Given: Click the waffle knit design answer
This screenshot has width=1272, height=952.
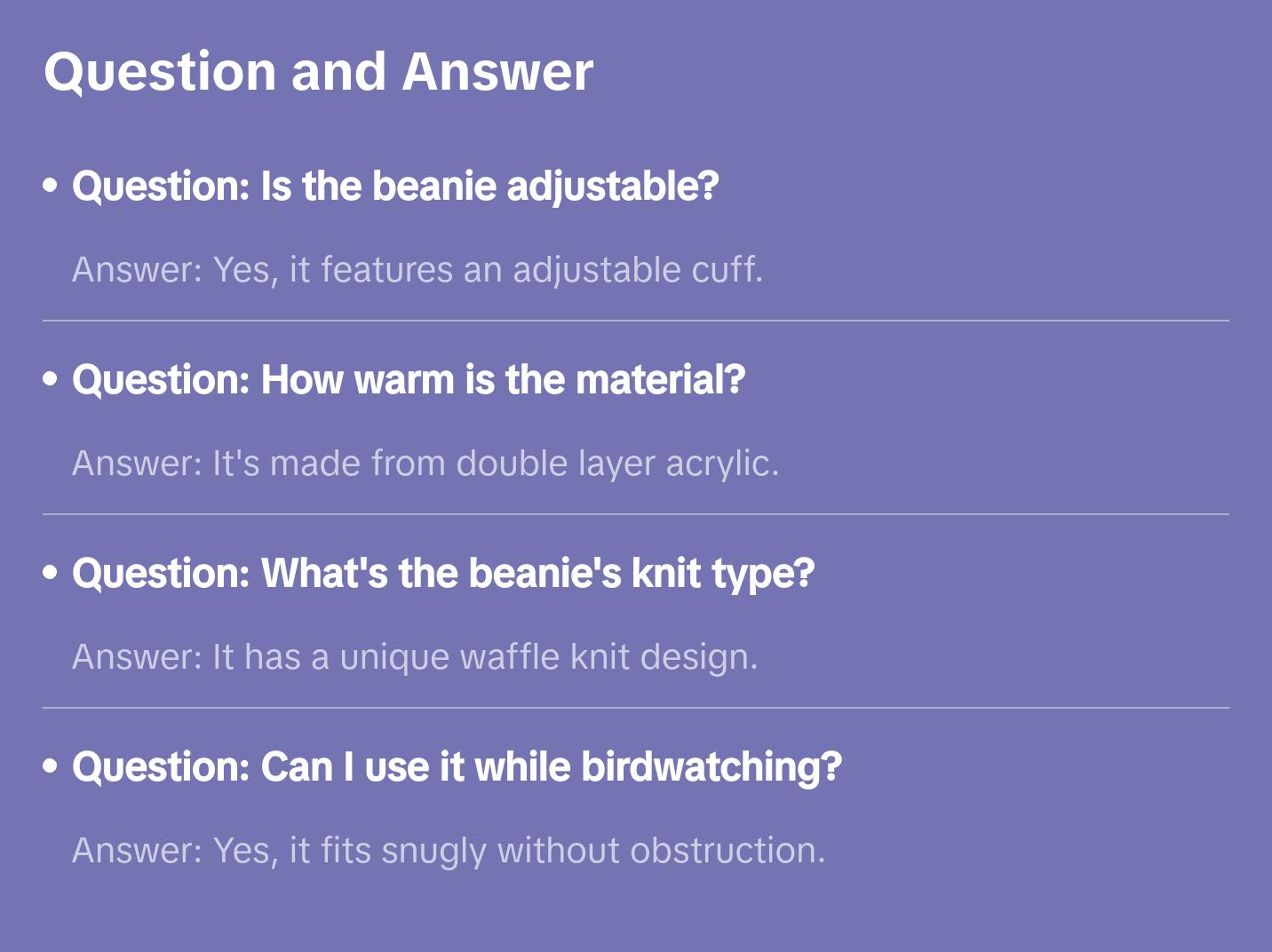Looking at the screenshot, I should pyautogui.click(x=415, y=657).
